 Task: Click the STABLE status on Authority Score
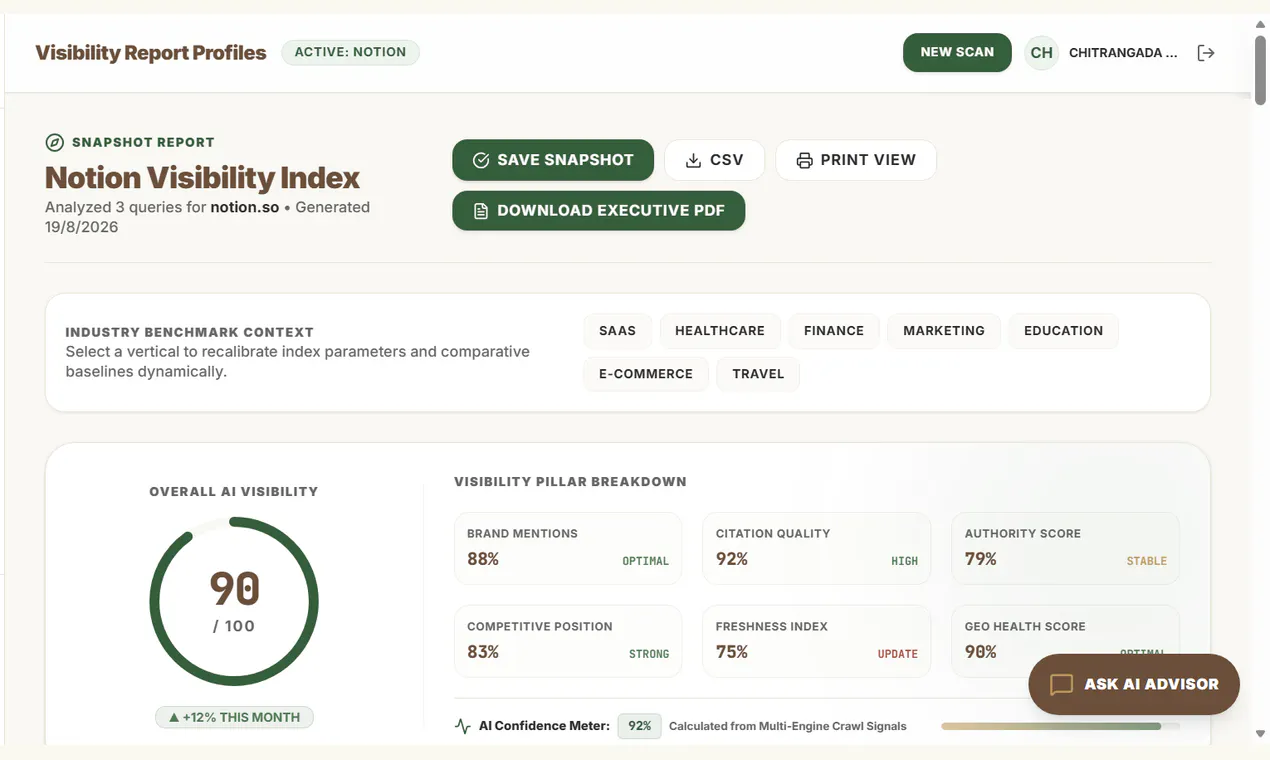1146,561
